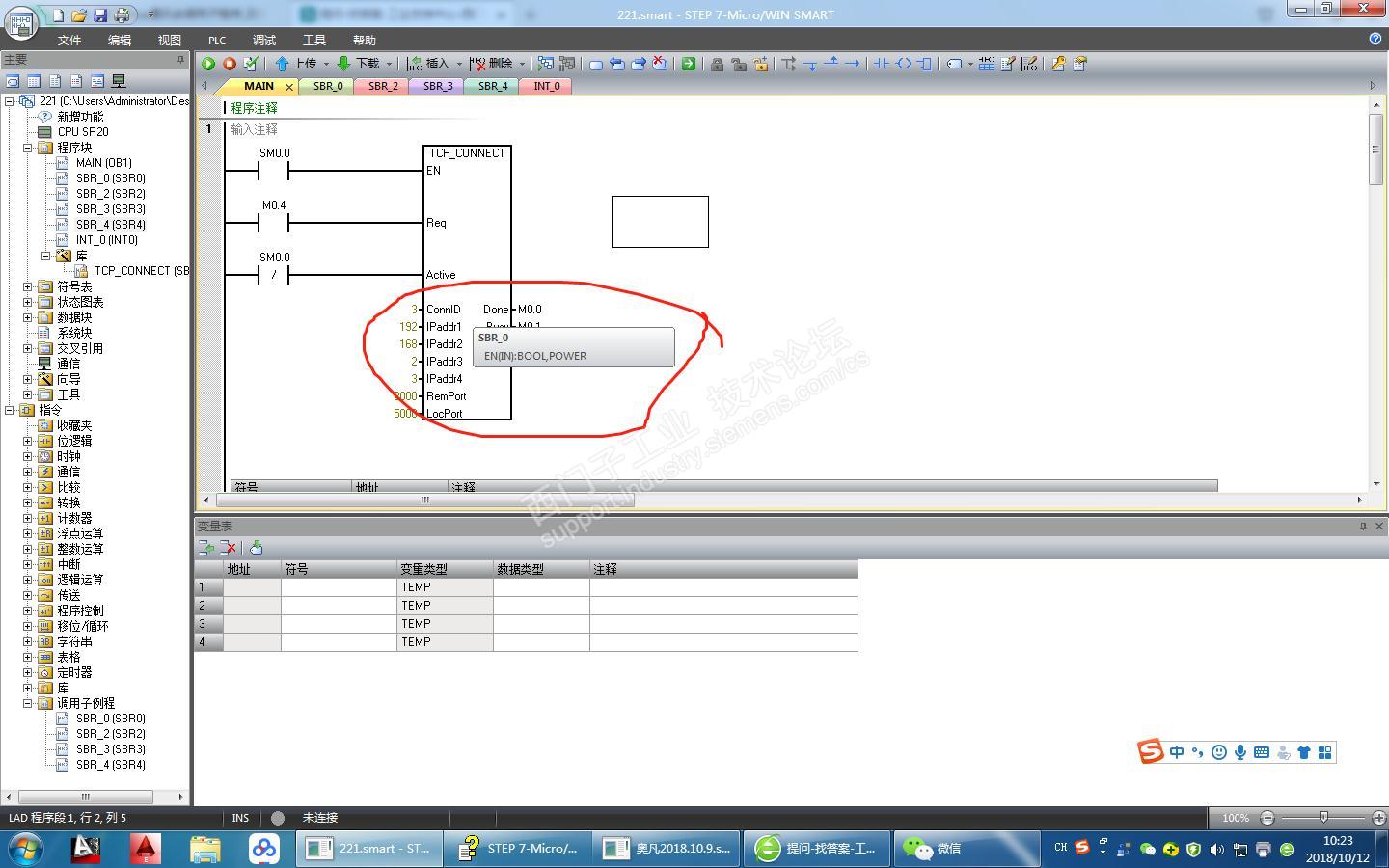Click the communications icon in the 主要 panel
Viewport: 1389px width, 868px height.
[120, 81]
